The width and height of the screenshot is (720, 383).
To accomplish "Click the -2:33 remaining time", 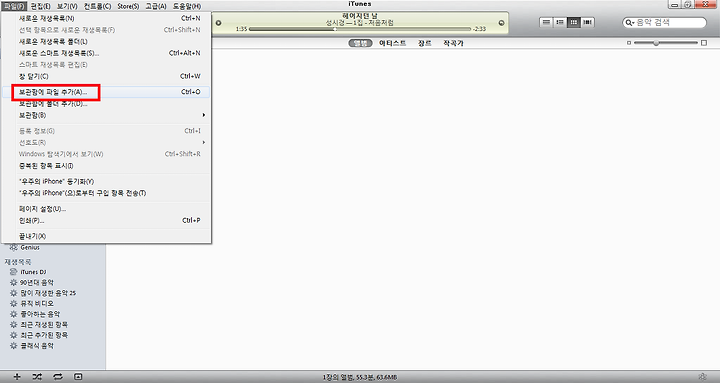I will point(479,29).
